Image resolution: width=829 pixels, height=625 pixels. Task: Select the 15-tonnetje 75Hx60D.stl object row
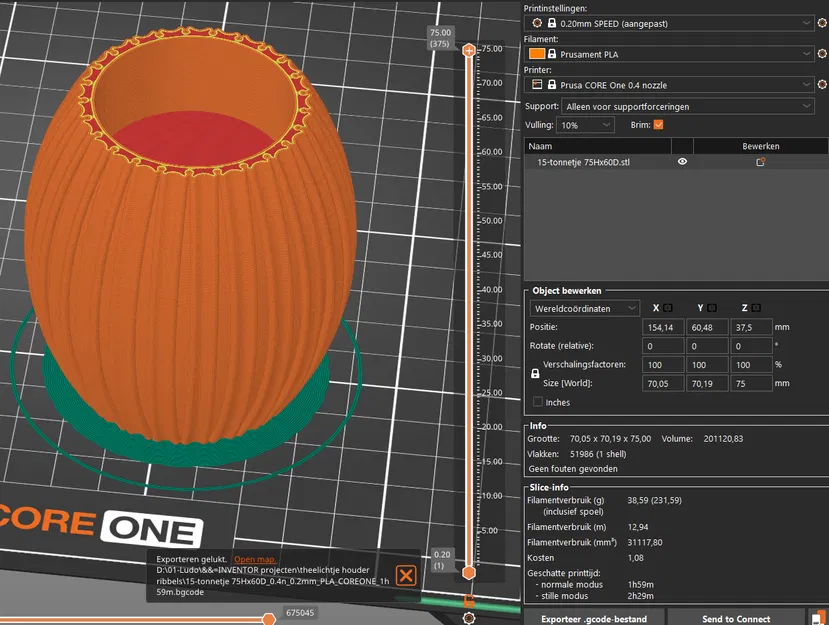pos(676,162)
